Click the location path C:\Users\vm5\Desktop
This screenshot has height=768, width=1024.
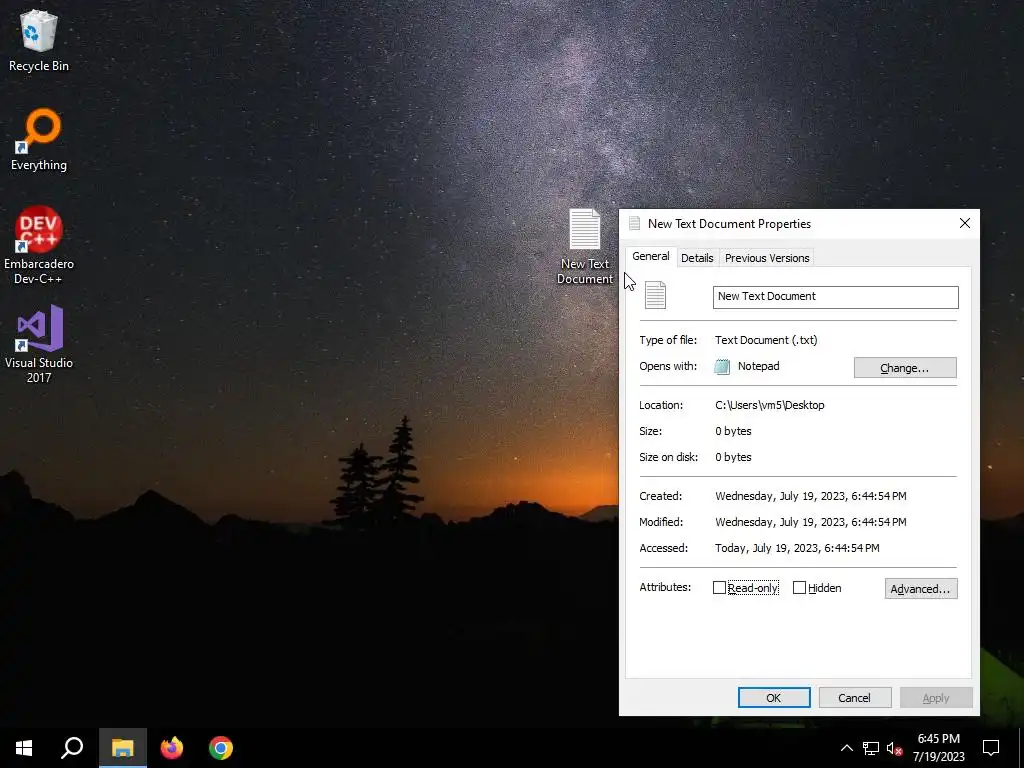769,405
